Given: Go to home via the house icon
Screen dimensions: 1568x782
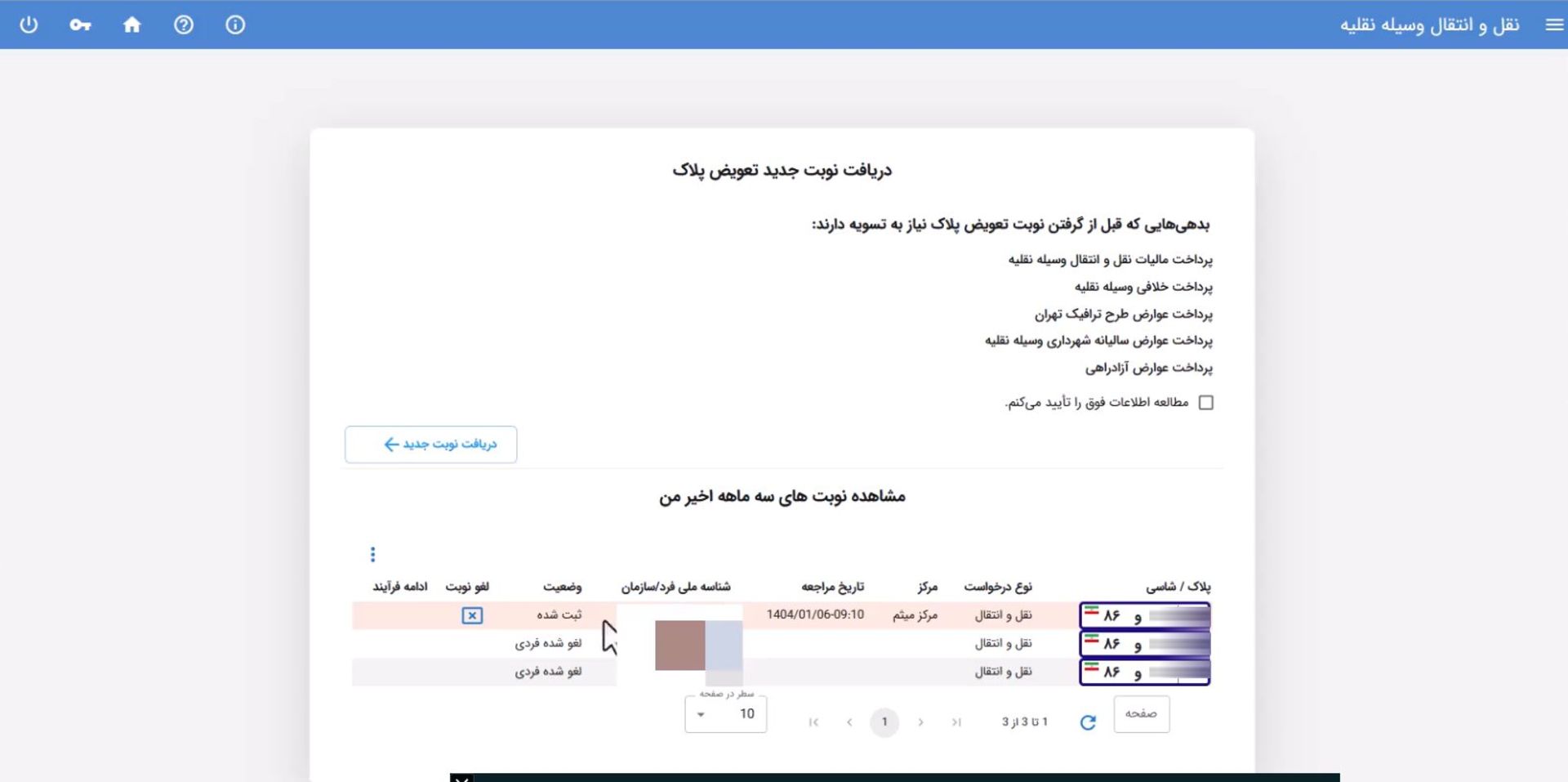Looking at the screenshot, I should pyautogui.click(x=132, y=25).
